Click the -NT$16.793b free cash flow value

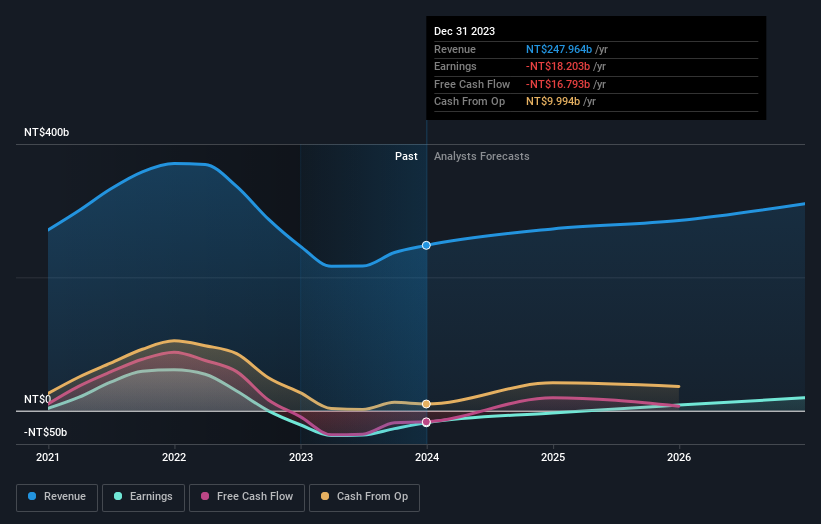tap(558, 84)
